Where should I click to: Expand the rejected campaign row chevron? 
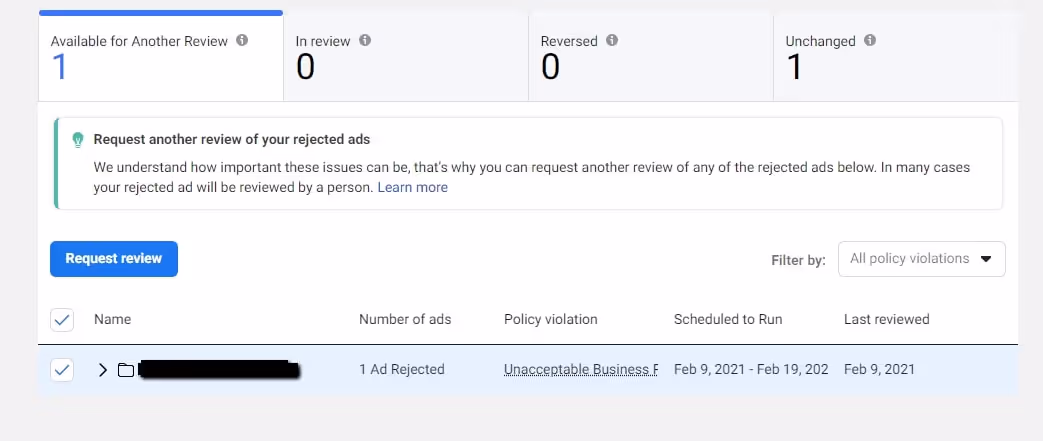tap(102, 370)
